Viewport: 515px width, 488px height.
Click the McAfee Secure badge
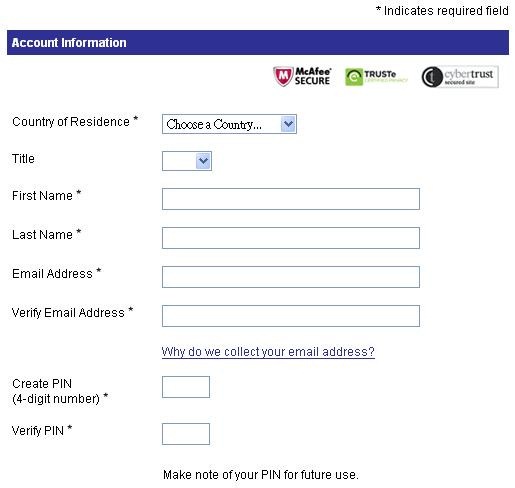pos(302,76)
